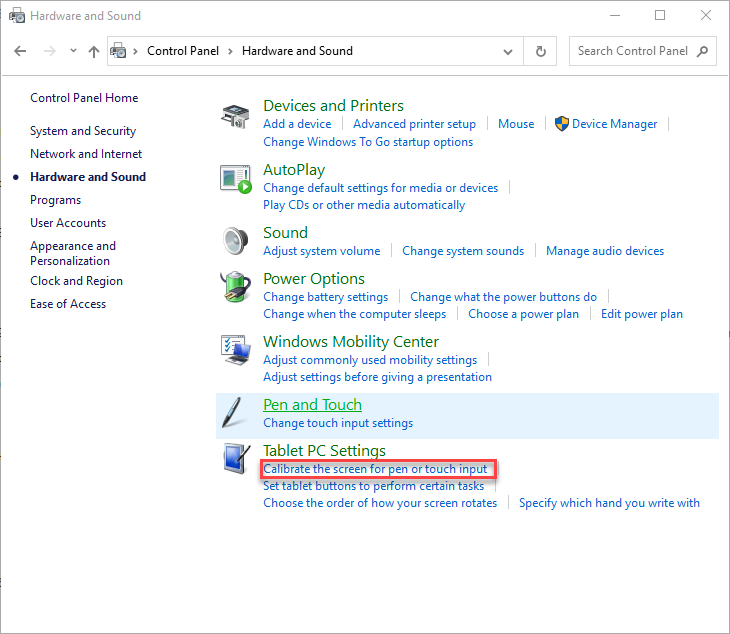Open the AutoPlay heading
Screen dimensions: 730x634
294,170
